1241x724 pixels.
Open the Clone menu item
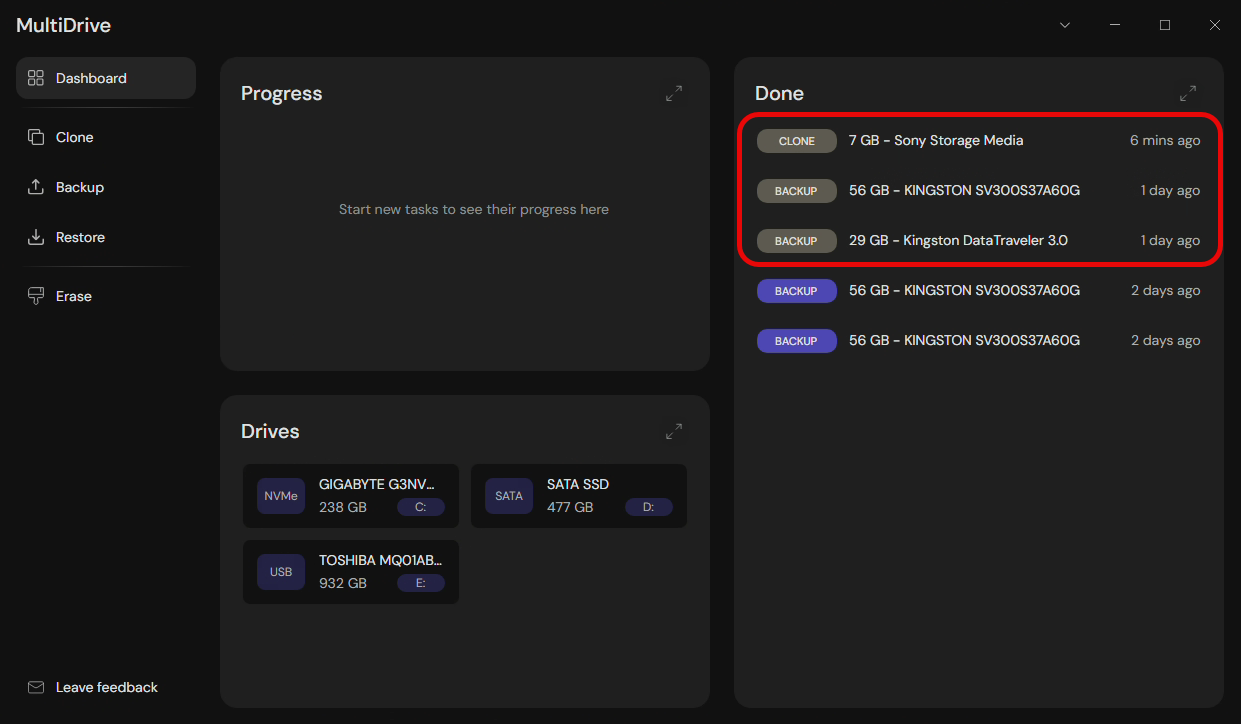tap(75, 137)
